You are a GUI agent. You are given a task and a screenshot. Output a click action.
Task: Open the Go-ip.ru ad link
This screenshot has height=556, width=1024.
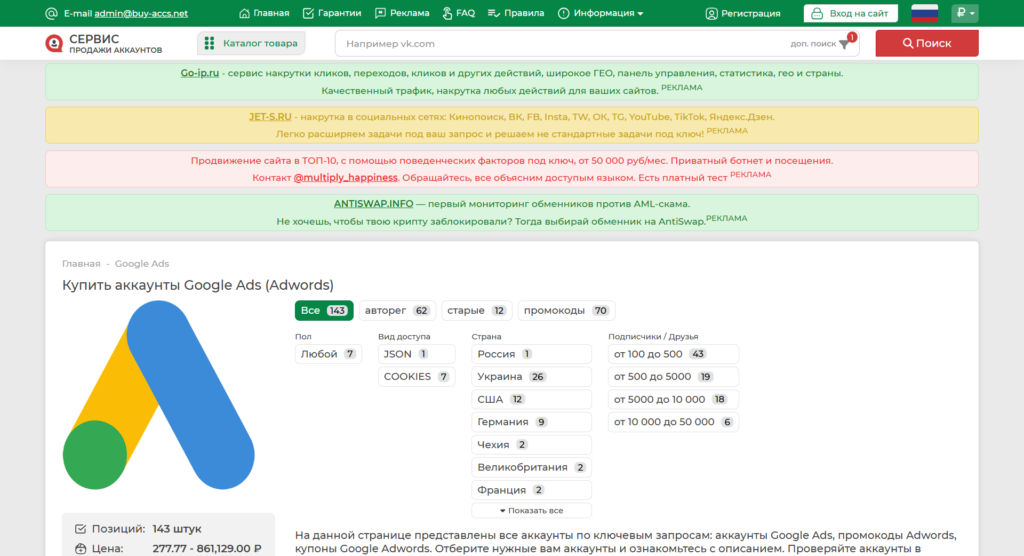click(x=200, y=73)
